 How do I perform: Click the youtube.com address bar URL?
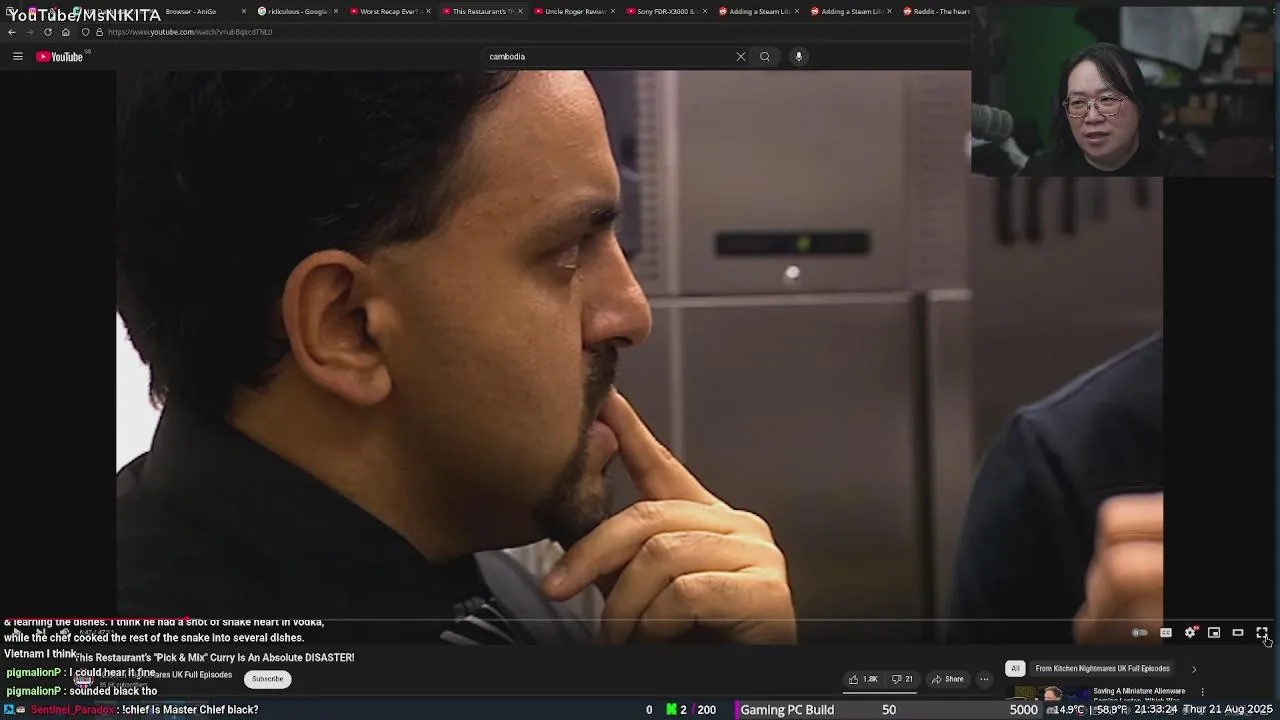click(190, 32)
